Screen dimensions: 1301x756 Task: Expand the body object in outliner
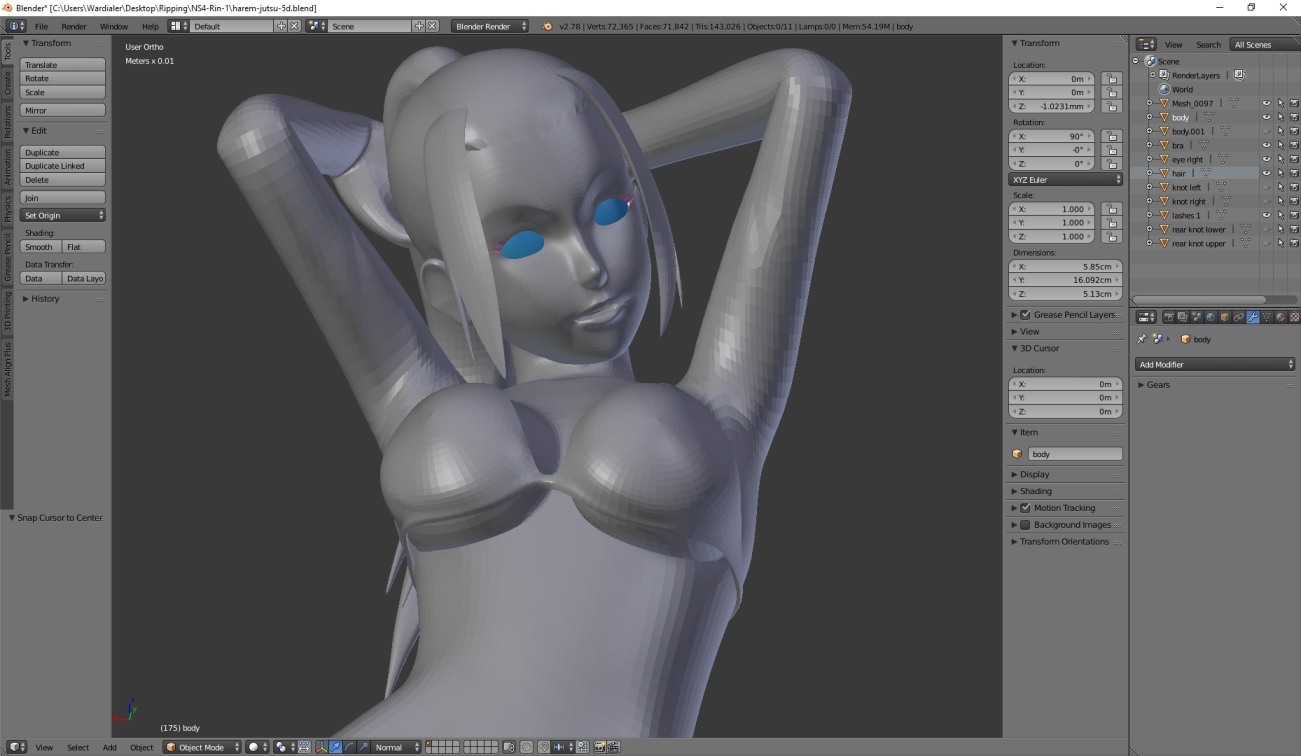pyautogui.click(x=1150, y=117)
